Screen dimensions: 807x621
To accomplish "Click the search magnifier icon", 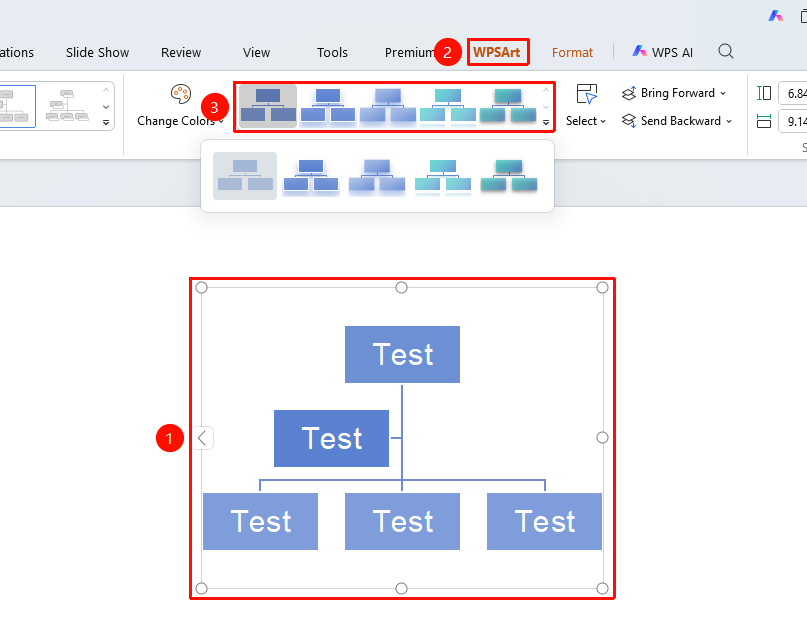I will point(726,51).
